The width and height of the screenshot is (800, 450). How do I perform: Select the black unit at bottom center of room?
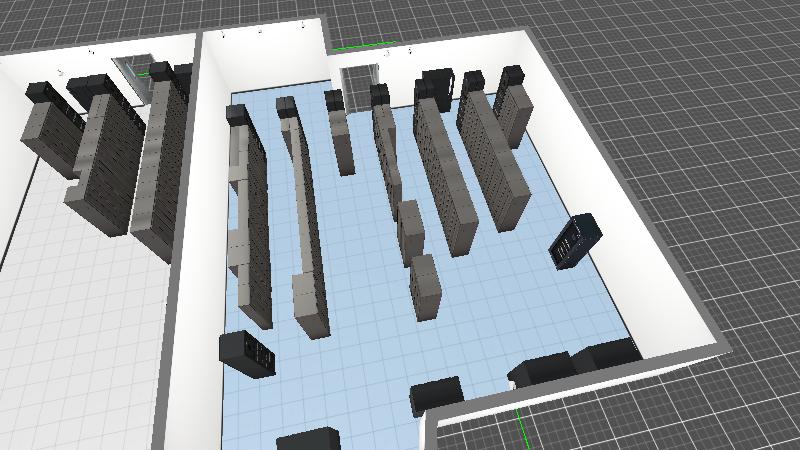[x=435, y=396]
